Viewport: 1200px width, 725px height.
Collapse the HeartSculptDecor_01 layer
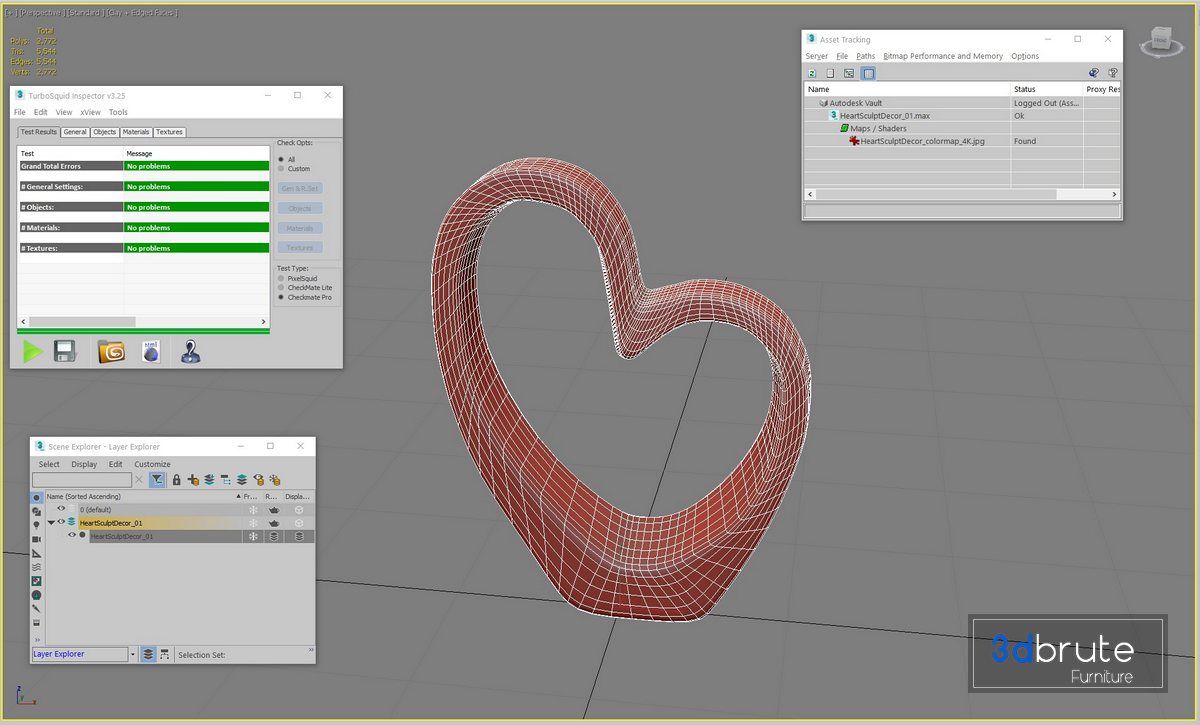click(51, 522)
